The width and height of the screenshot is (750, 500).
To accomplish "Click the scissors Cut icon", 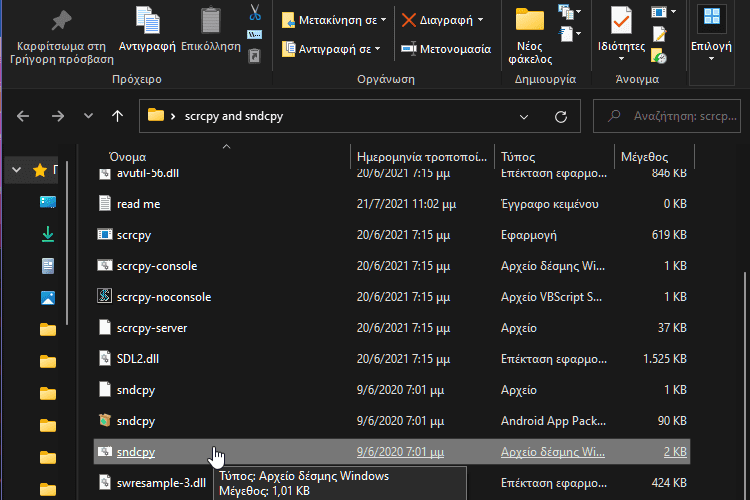I will click(255, 12).
